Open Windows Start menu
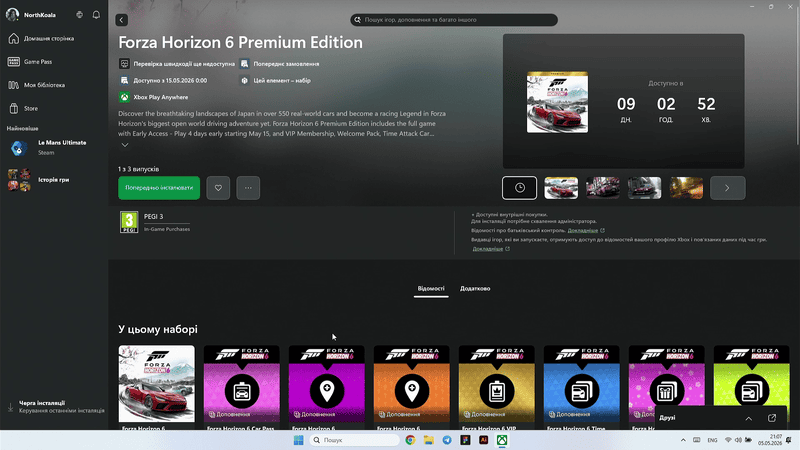 pyautogui.click(x=298, y=440)
